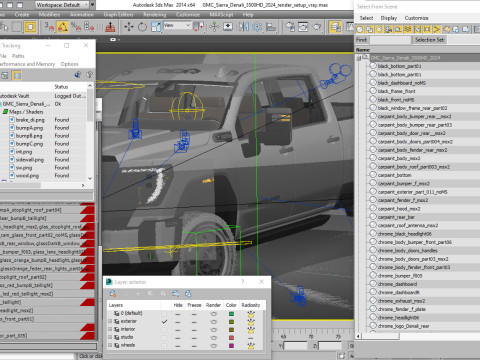
Task: Click the Rectangular Selection Region icon
Action: pyautogui.click(x=17, y=27)
